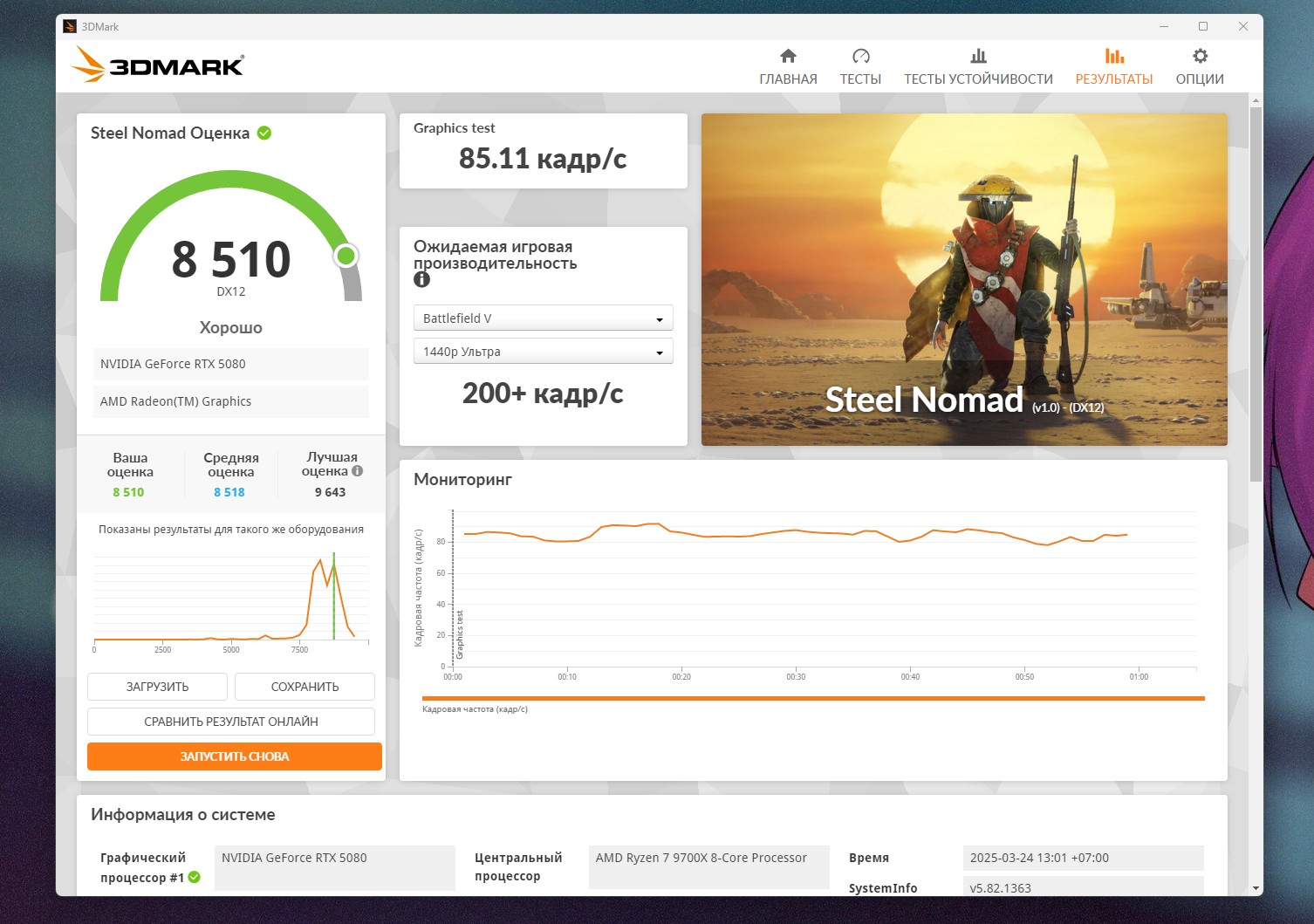Click СРАВНИТЬ РЕЗУЛЬТАТ ОНЛАЙН button
The height and width of the screenshot is (924, 1314).
pos(231,722)
